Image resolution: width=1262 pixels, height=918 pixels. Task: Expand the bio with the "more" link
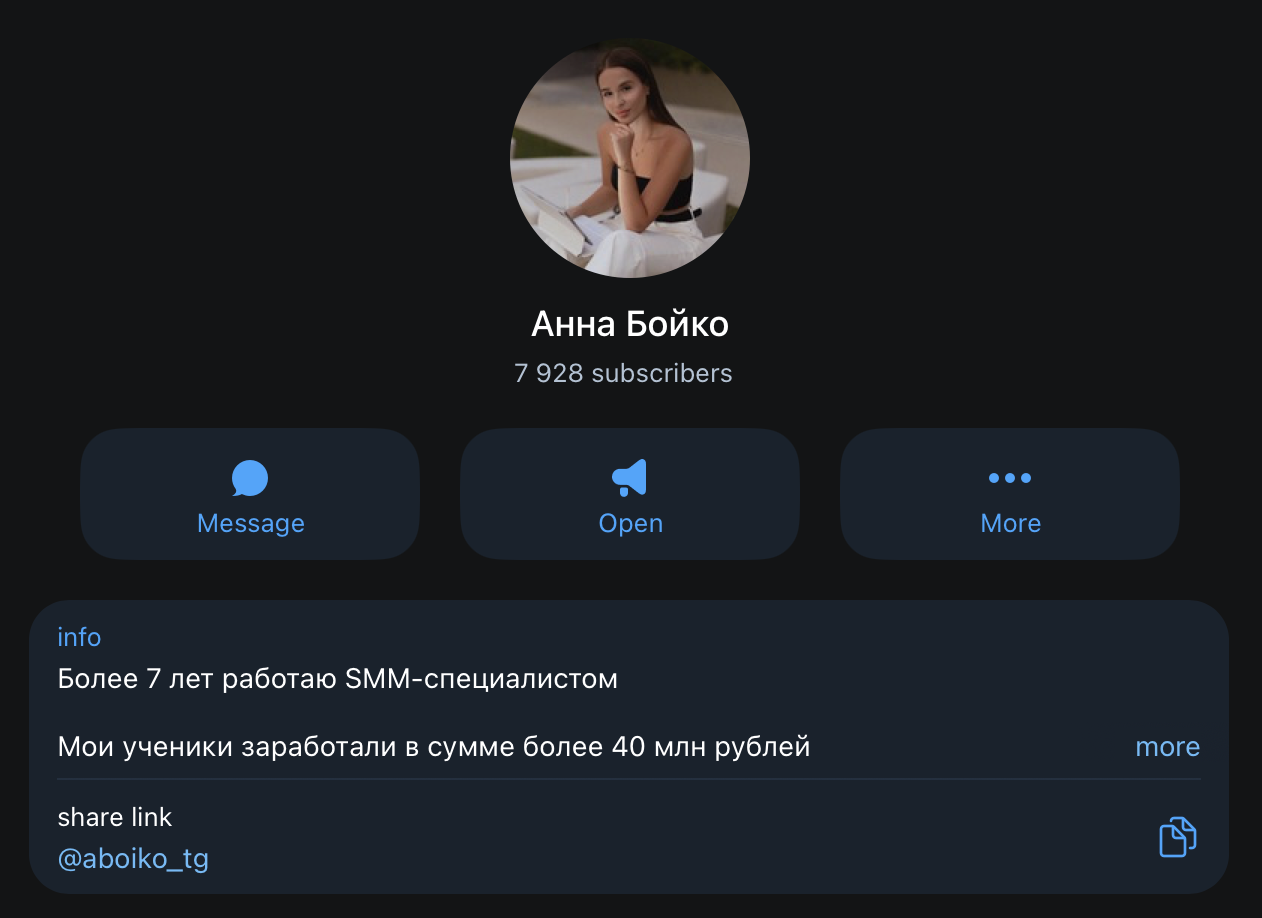[1167, 747]
